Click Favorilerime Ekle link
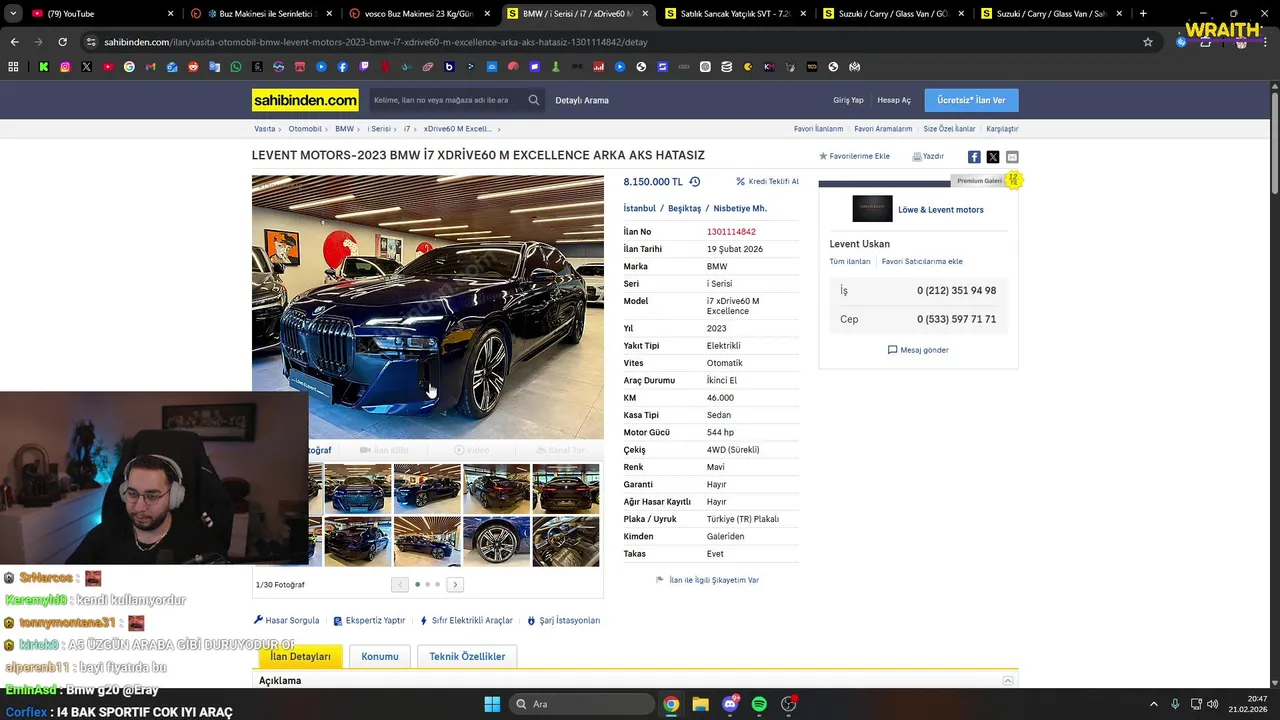The image size is (1280, 720). (854, 157)
